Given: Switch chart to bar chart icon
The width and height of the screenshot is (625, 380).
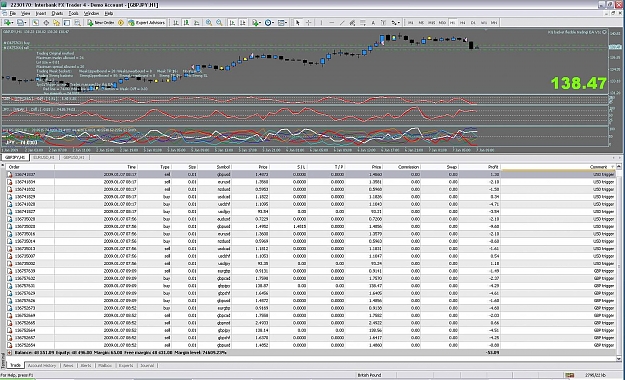Looking at the screenshot, I should [x=176, y=23].
